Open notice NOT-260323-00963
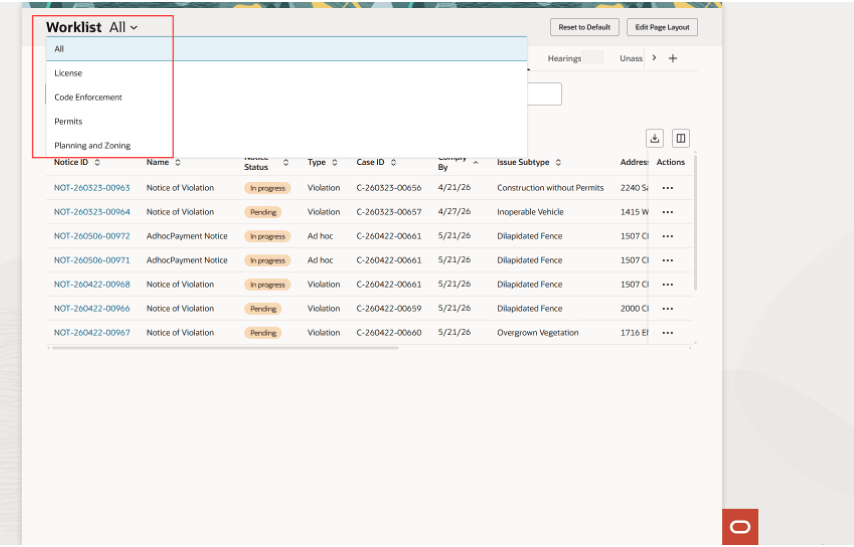The image size is (854, 547). tap(92, 188)
